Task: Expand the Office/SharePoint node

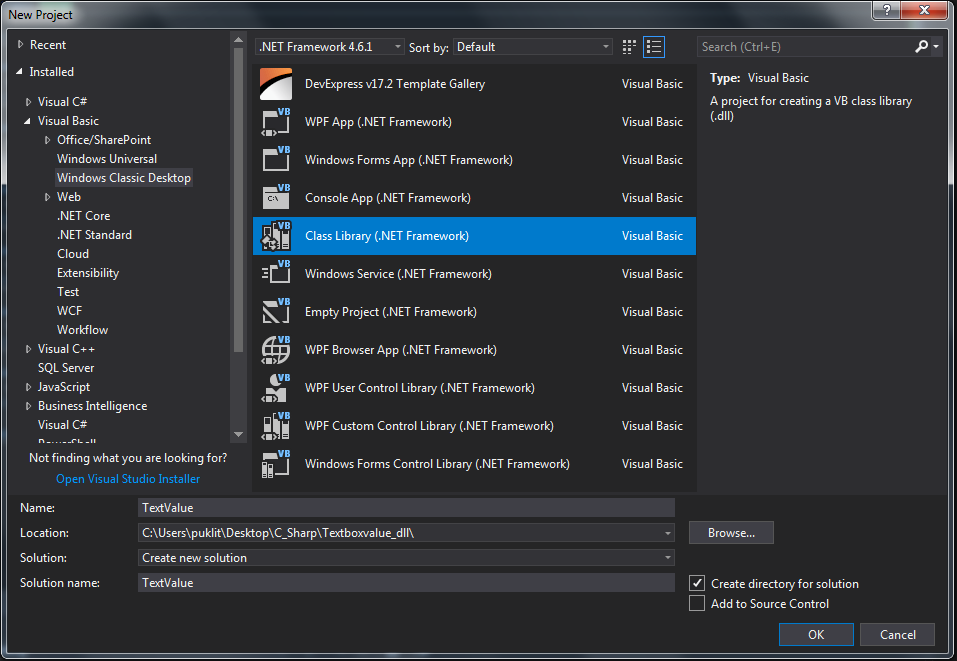Action: pyautogui.click(x=48, y=140)
